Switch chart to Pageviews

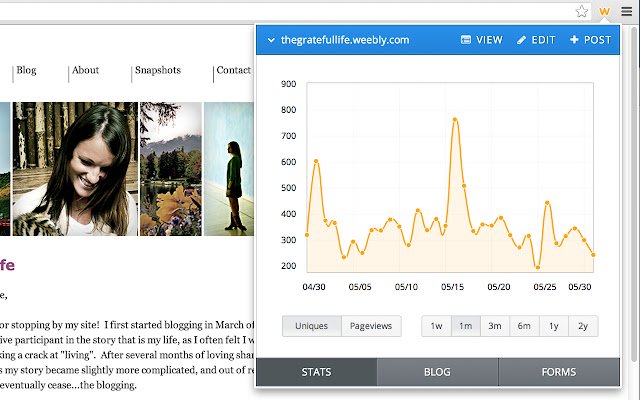click(x=371, y=326)
